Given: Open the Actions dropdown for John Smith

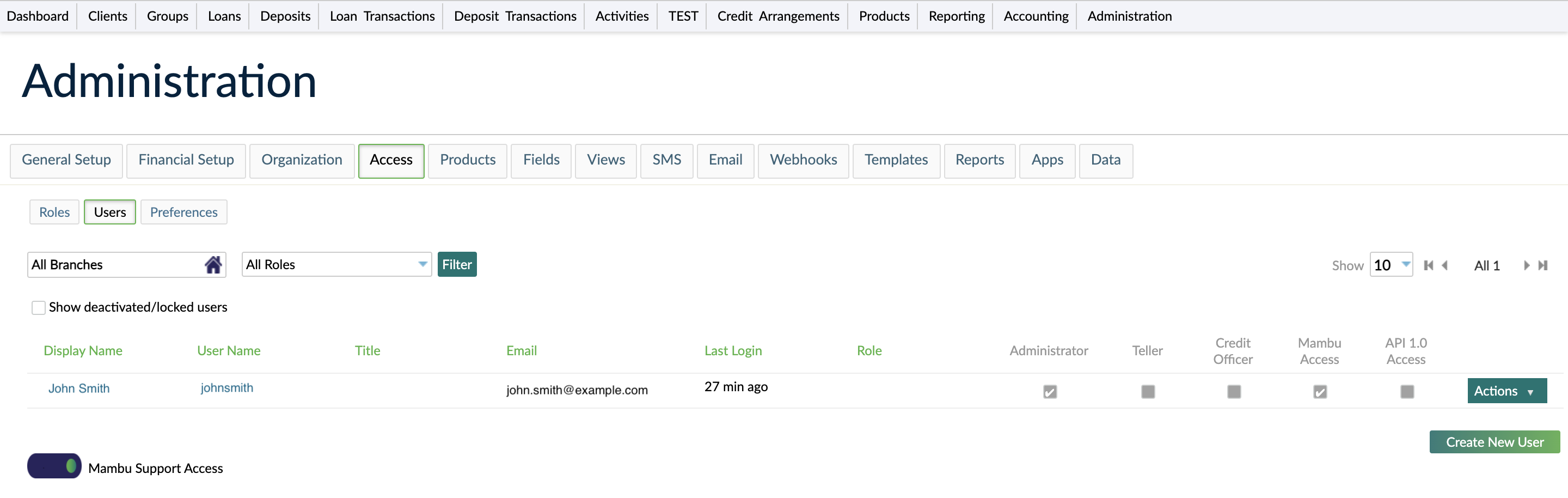Looking at the screenshot, I should tap(1506, 390).
